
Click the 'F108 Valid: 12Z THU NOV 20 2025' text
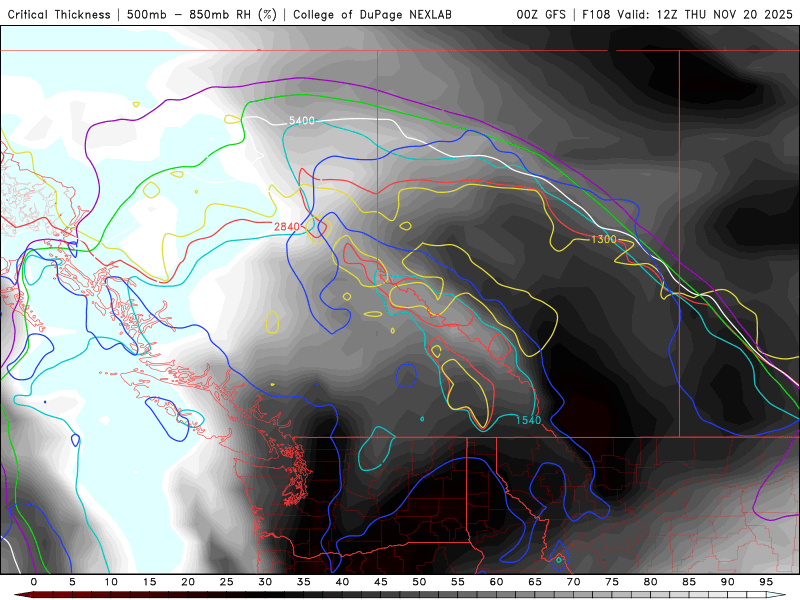click(687, 15)
